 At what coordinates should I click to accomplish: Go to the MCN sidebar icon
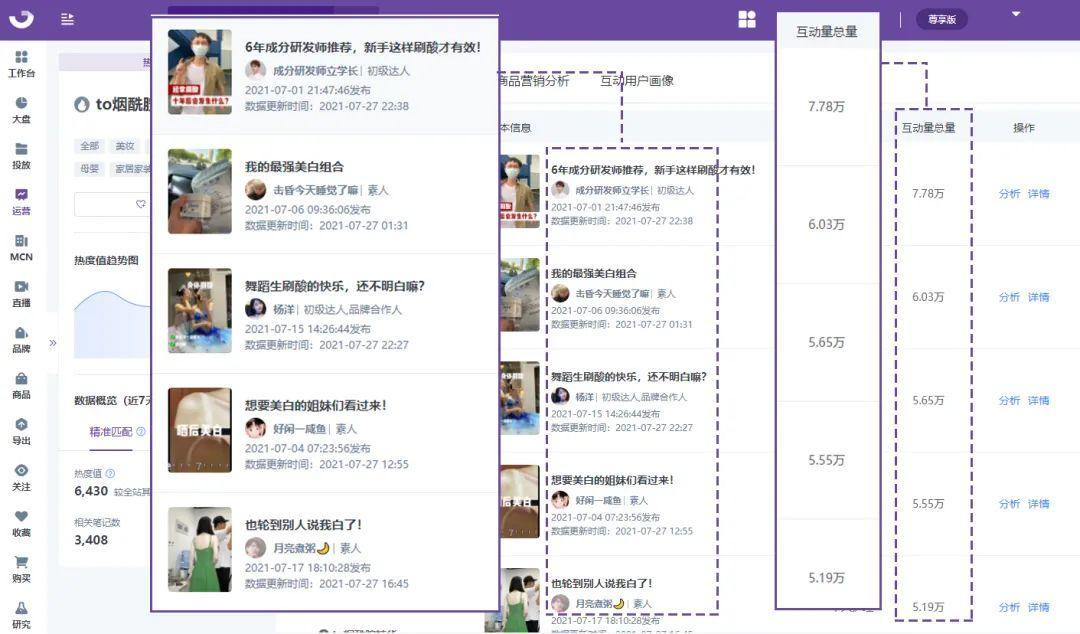coord(21,241)
